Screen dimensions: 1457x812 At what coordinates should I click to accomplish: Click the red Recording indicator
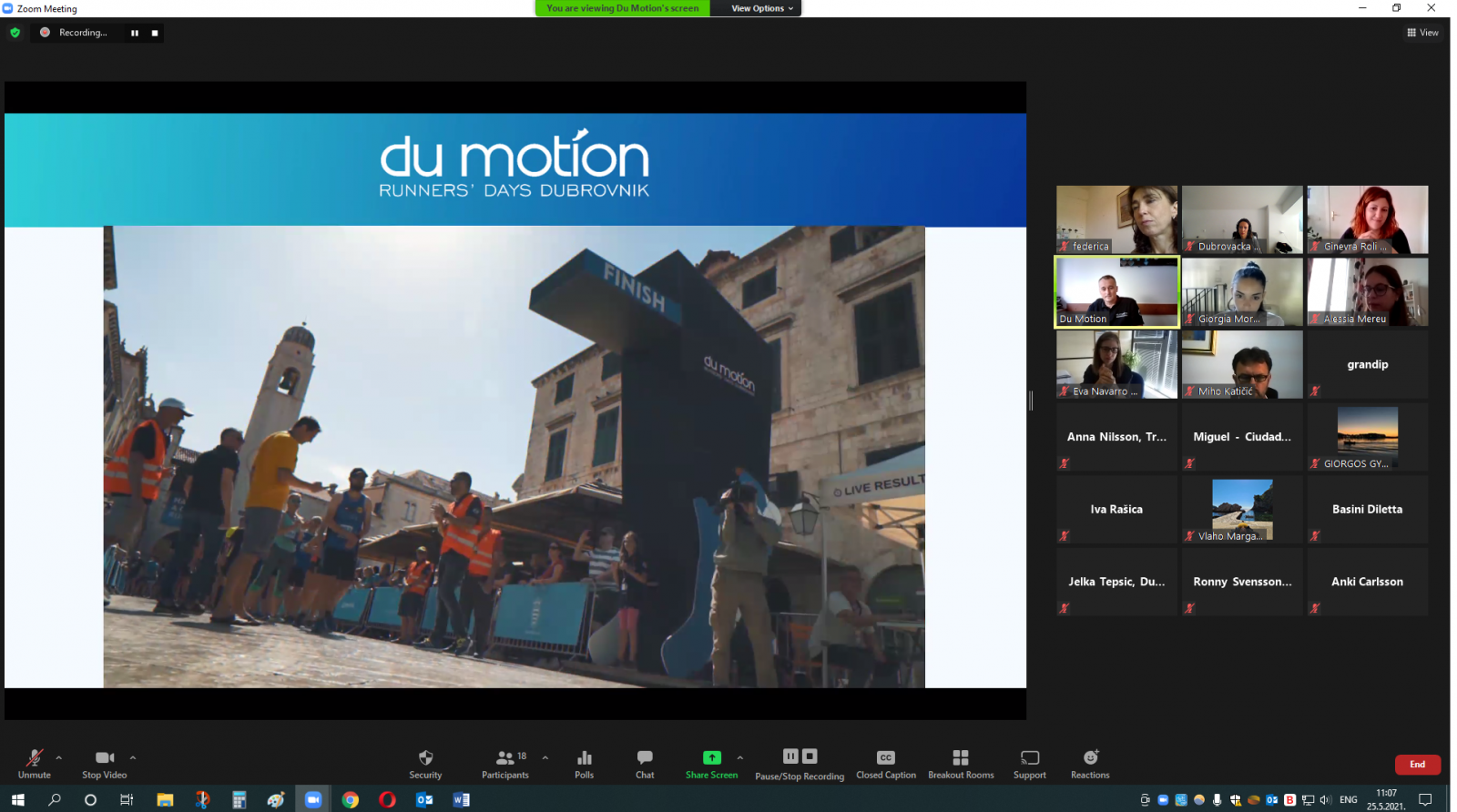click(45, 32)
